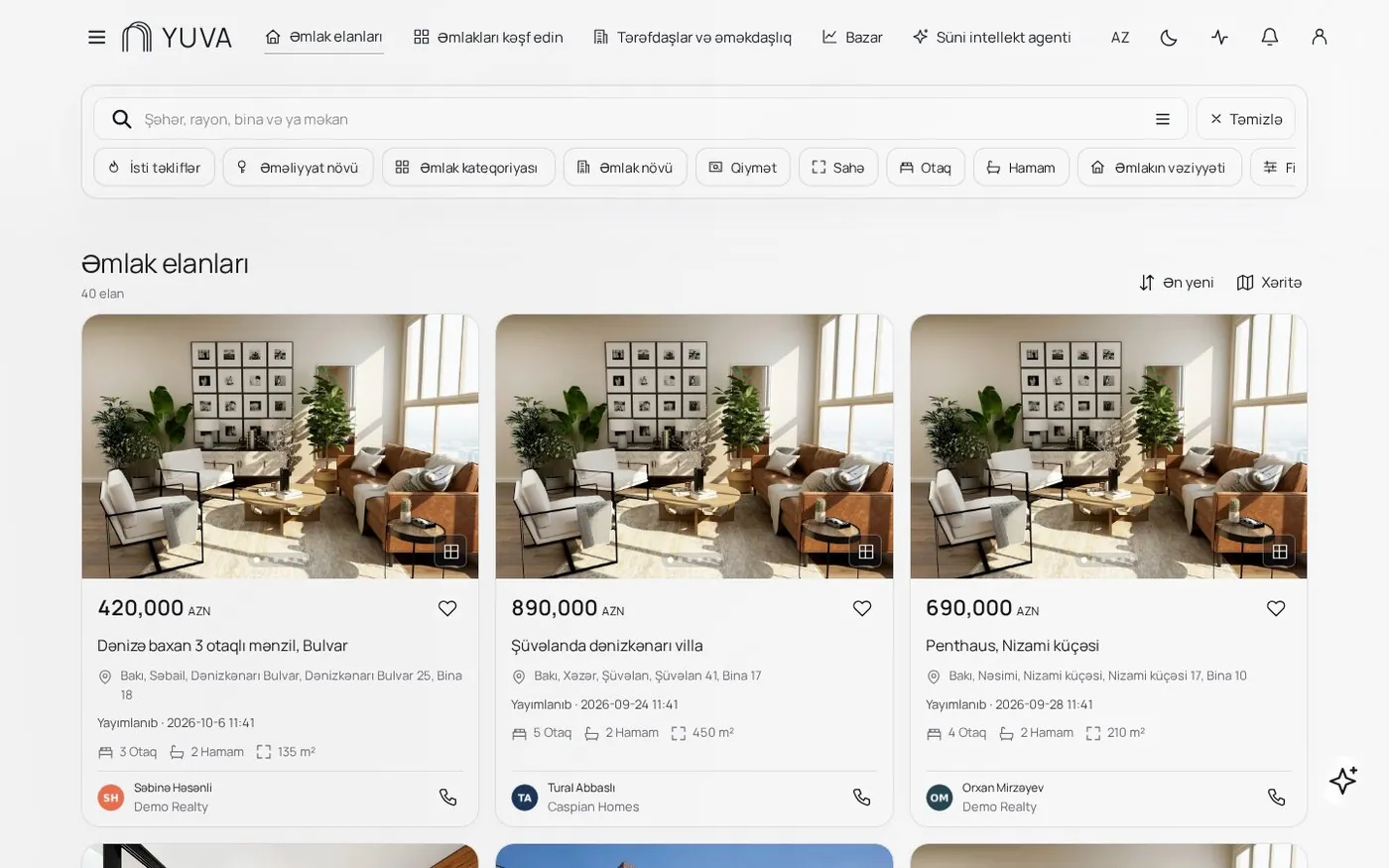Screen dimensions: 1389x868
Task: Favorite the Penthaus Nizami küçəsi listing
Action: click(1276, 608)
